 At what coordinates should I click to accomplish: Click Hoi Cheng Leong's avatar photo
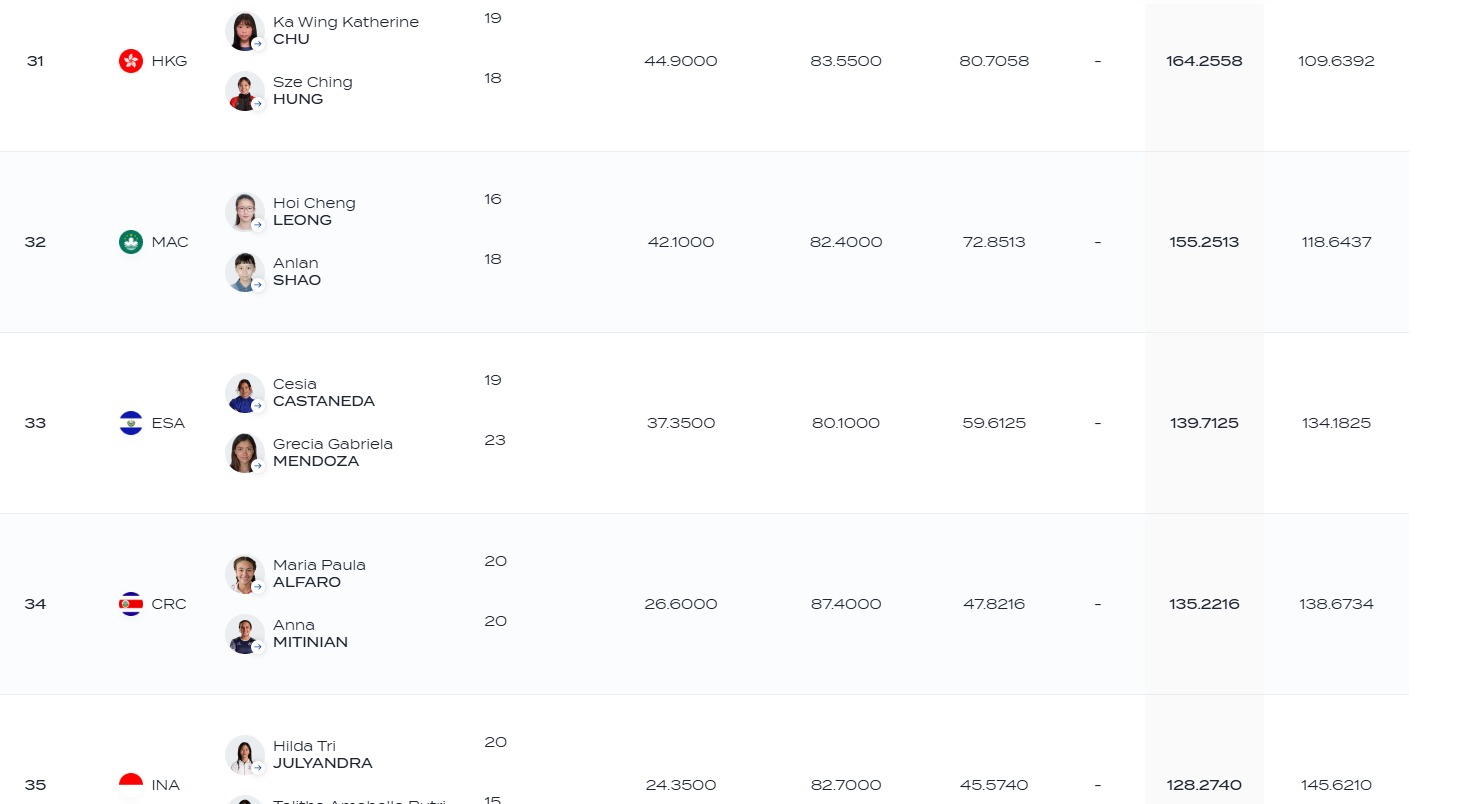[244, 212]
